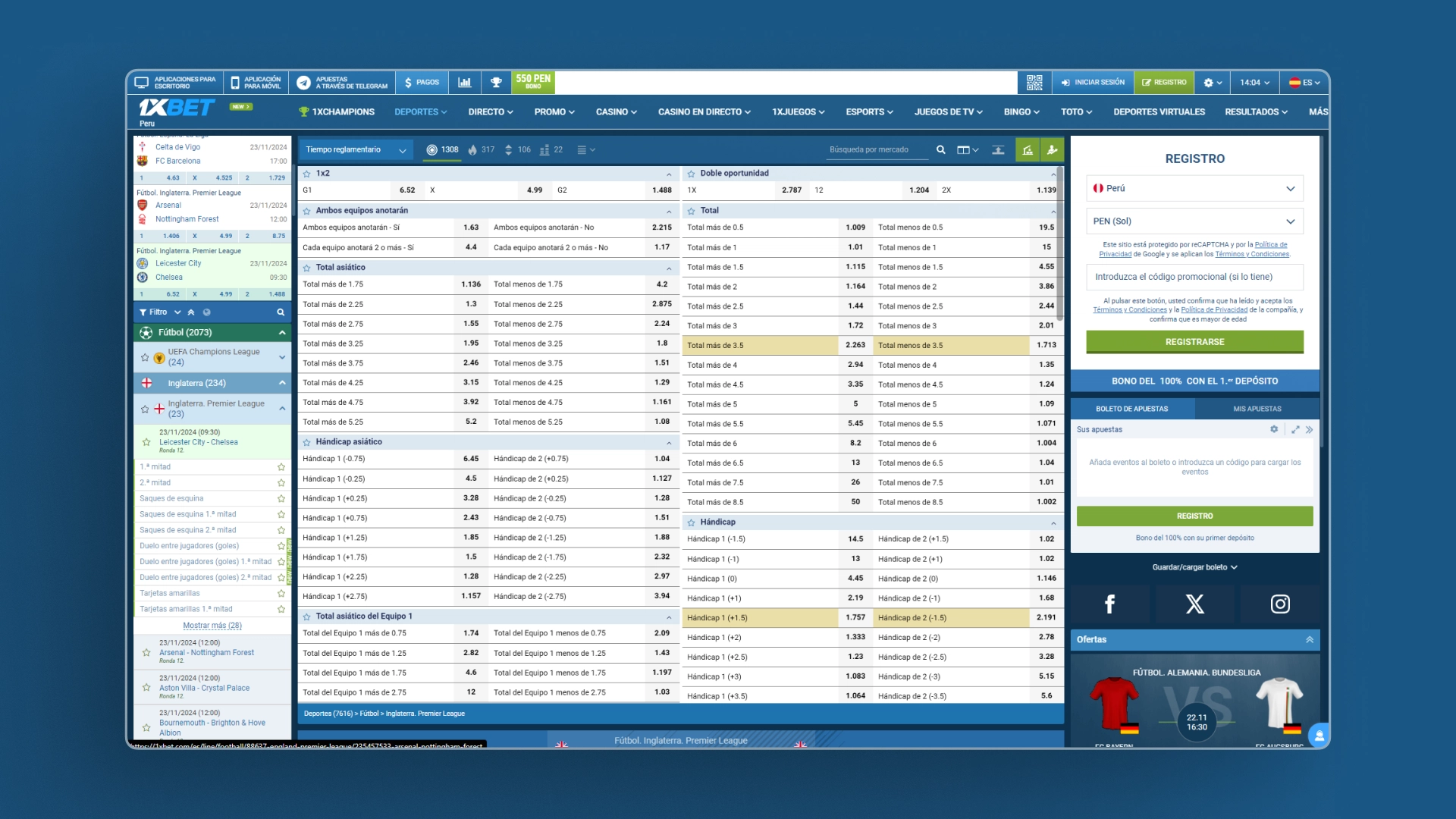Viewport: 1456px width, 819px height.
Task: Favorite the Ambos equipos anotarán star
Action: (307, 211)
